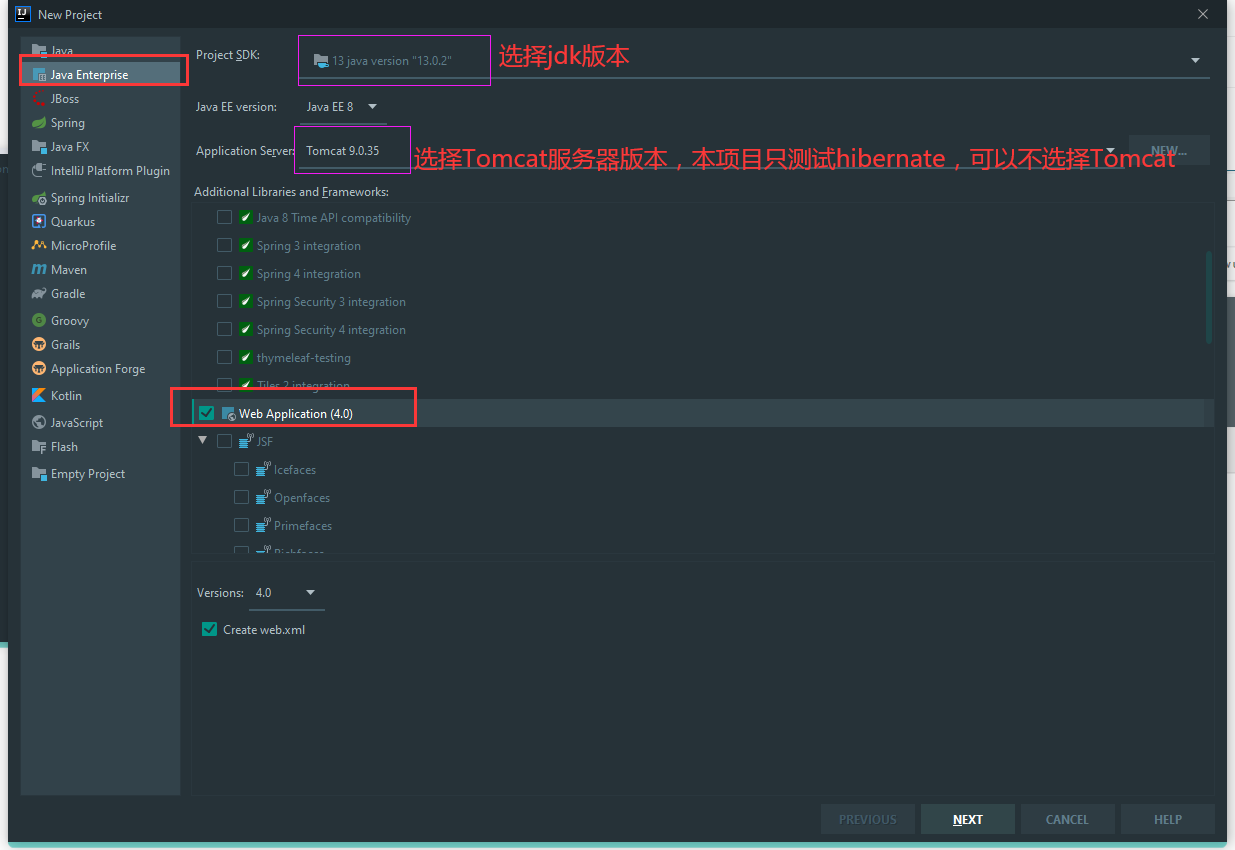Click the frameworks list scrollbar
The height and width of the screenshot is (850, 1235).
tap(1208, 297)
